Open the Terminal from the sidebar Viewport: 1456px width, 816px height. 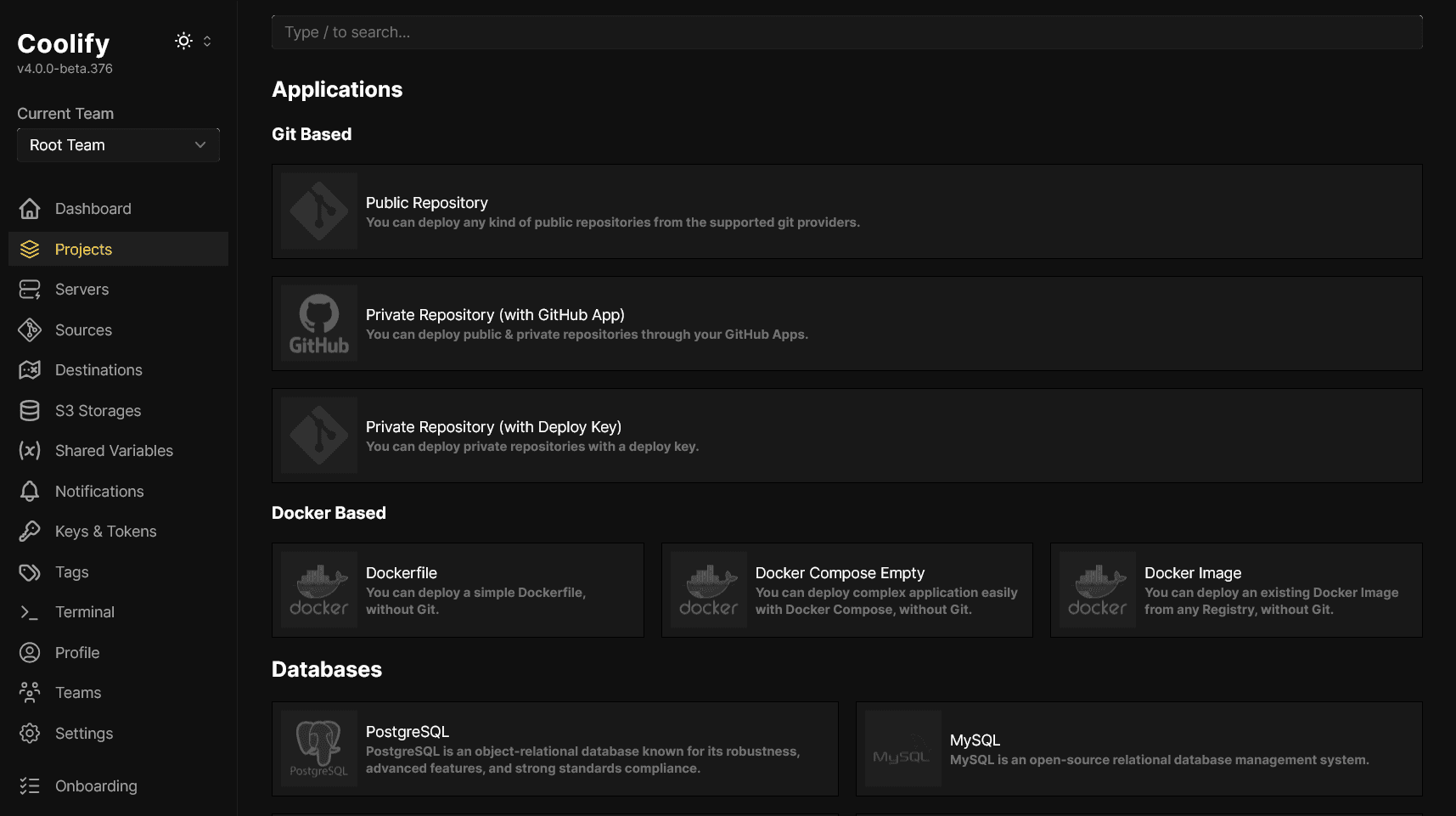pos(84,611)
